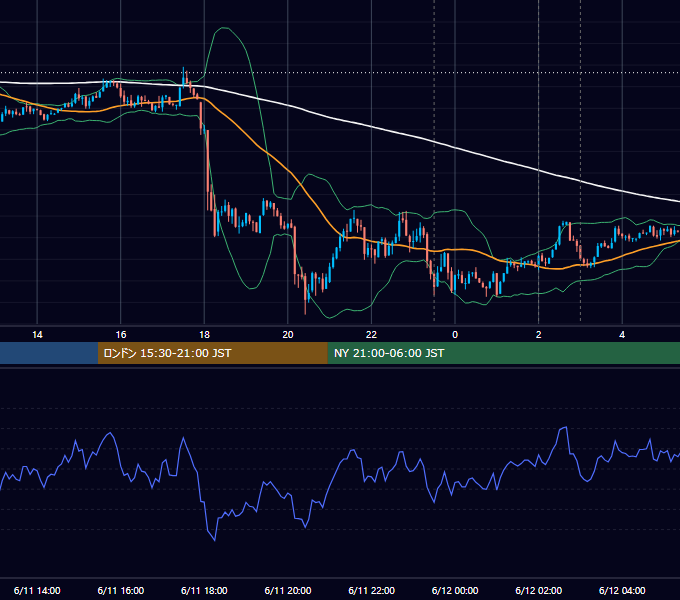Click the upper chart axis label 0

tap(455, 335)
